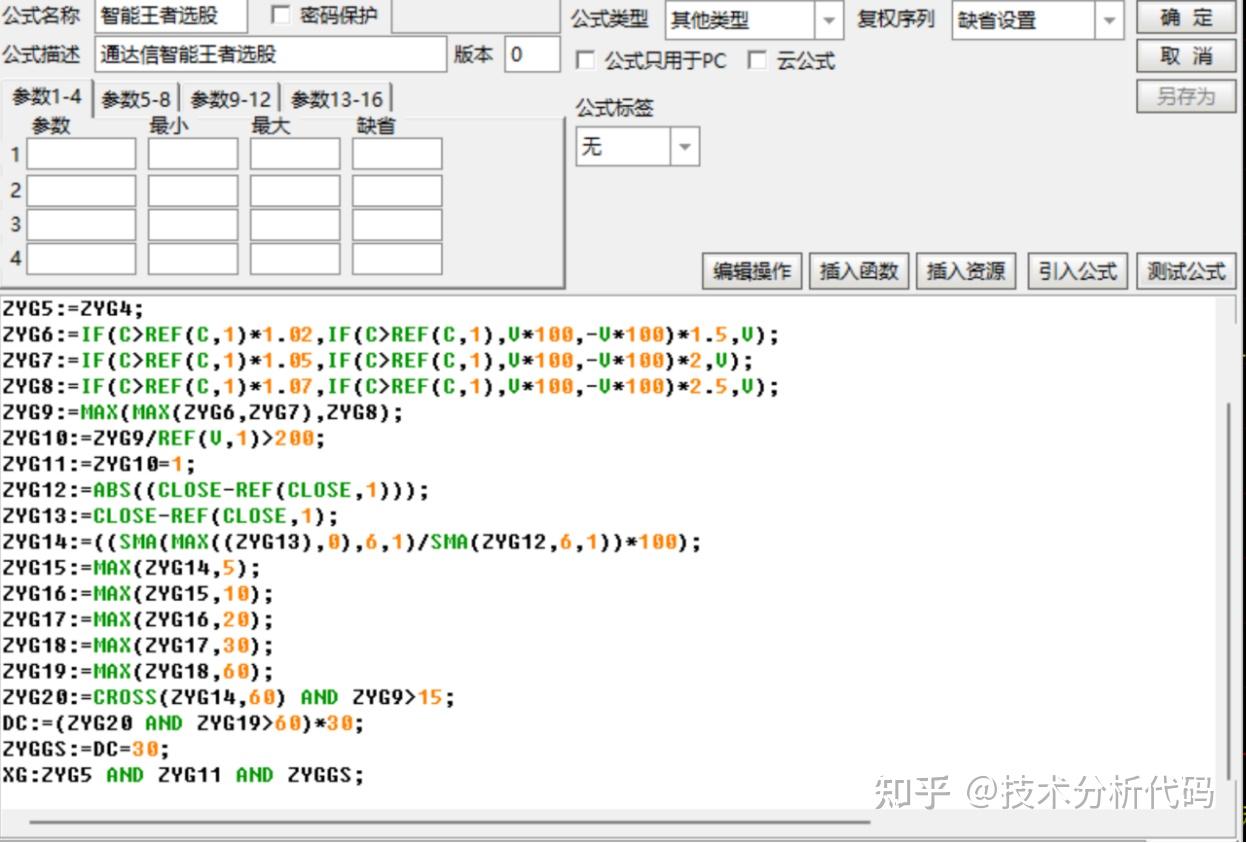Click the 引入公式 button
The image size is (1246, 843).
(x=1078, y=271)
